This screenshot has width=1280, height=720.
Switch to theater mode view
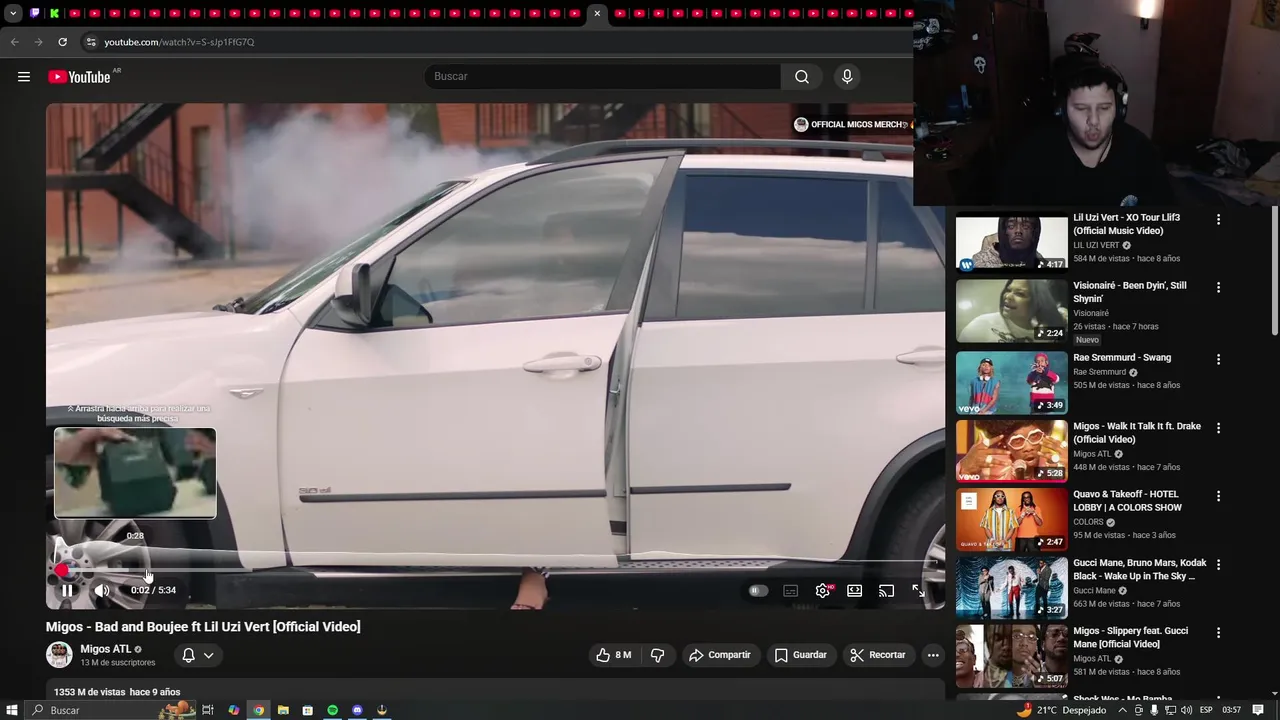coord(854,591)
